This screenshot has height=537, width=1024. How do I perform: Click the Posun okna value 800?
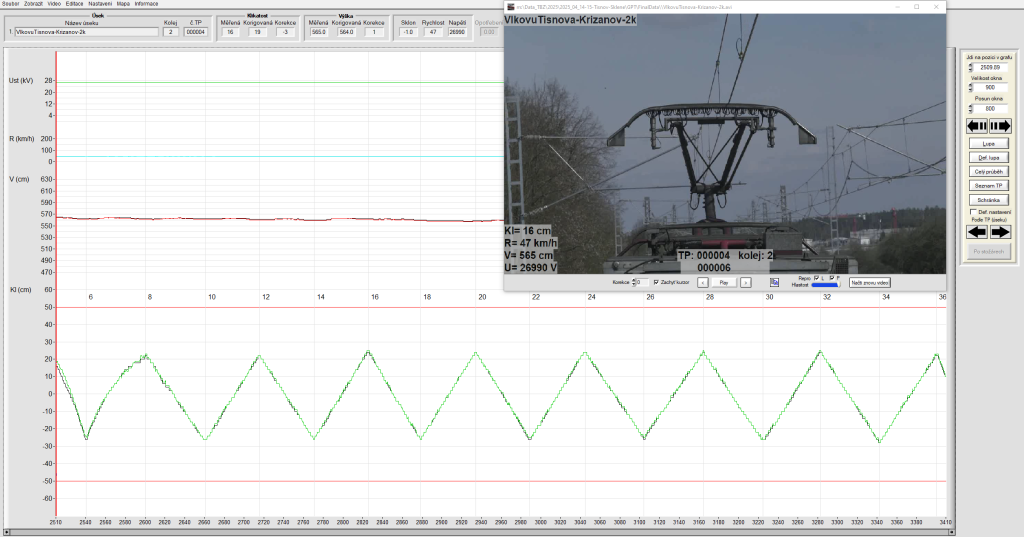click(991, 108)
